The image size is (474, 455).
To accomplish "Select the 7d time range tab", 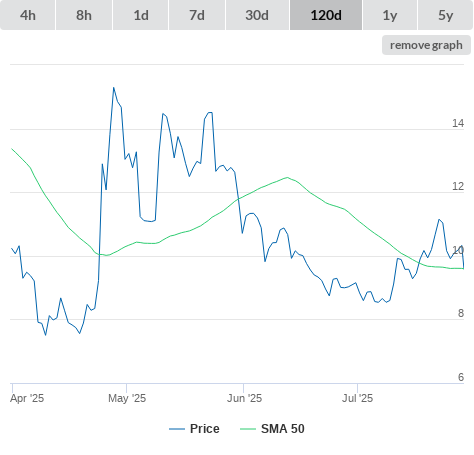I will tap(197, 15).
